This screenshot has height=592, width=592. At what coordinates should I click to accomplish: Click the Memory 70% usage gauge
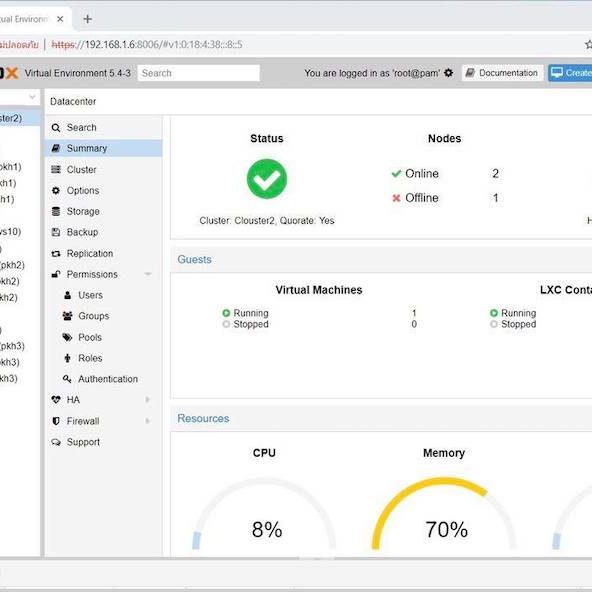pos(444,513)
